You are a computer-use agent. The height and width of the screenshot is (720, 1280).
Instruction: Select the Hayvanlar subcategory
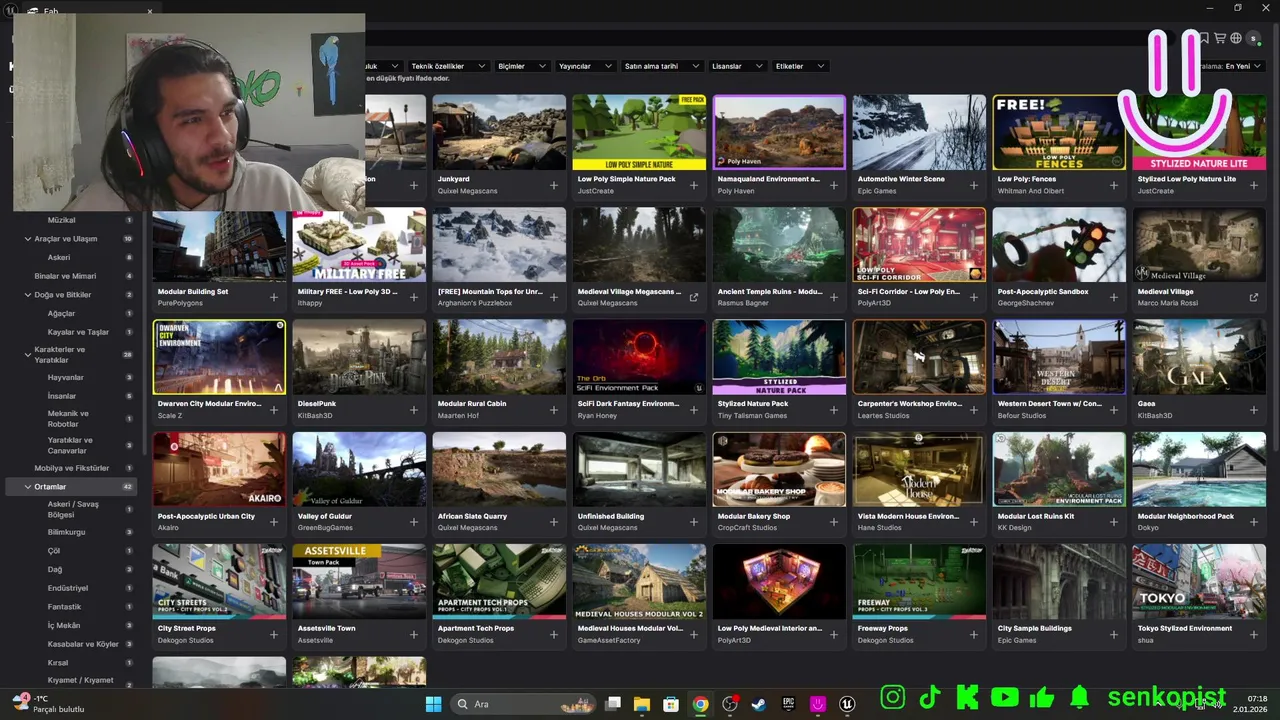(65, 377)
